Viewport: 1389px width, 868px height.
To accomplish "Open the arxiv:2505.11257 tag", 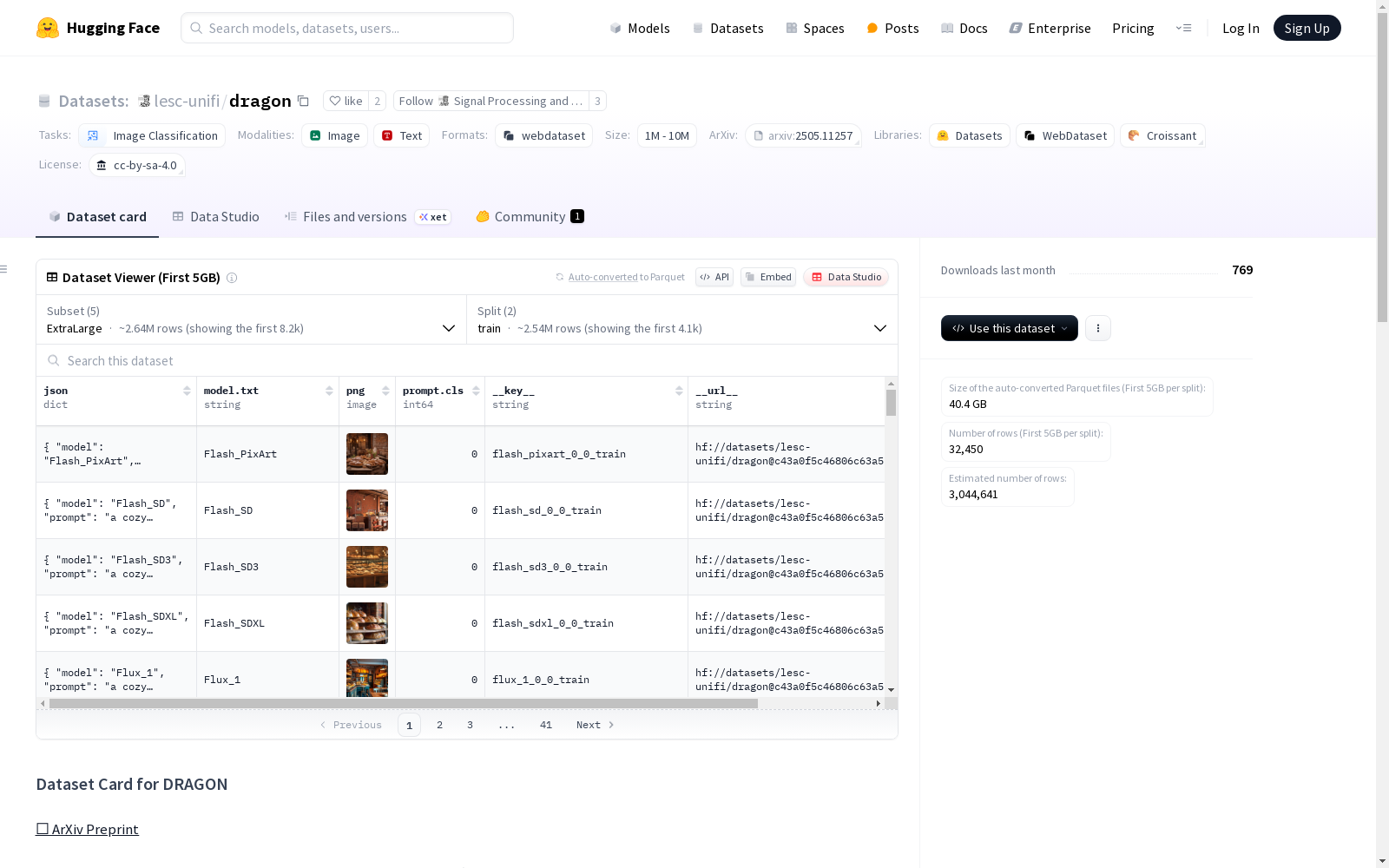I will point(803,135).
